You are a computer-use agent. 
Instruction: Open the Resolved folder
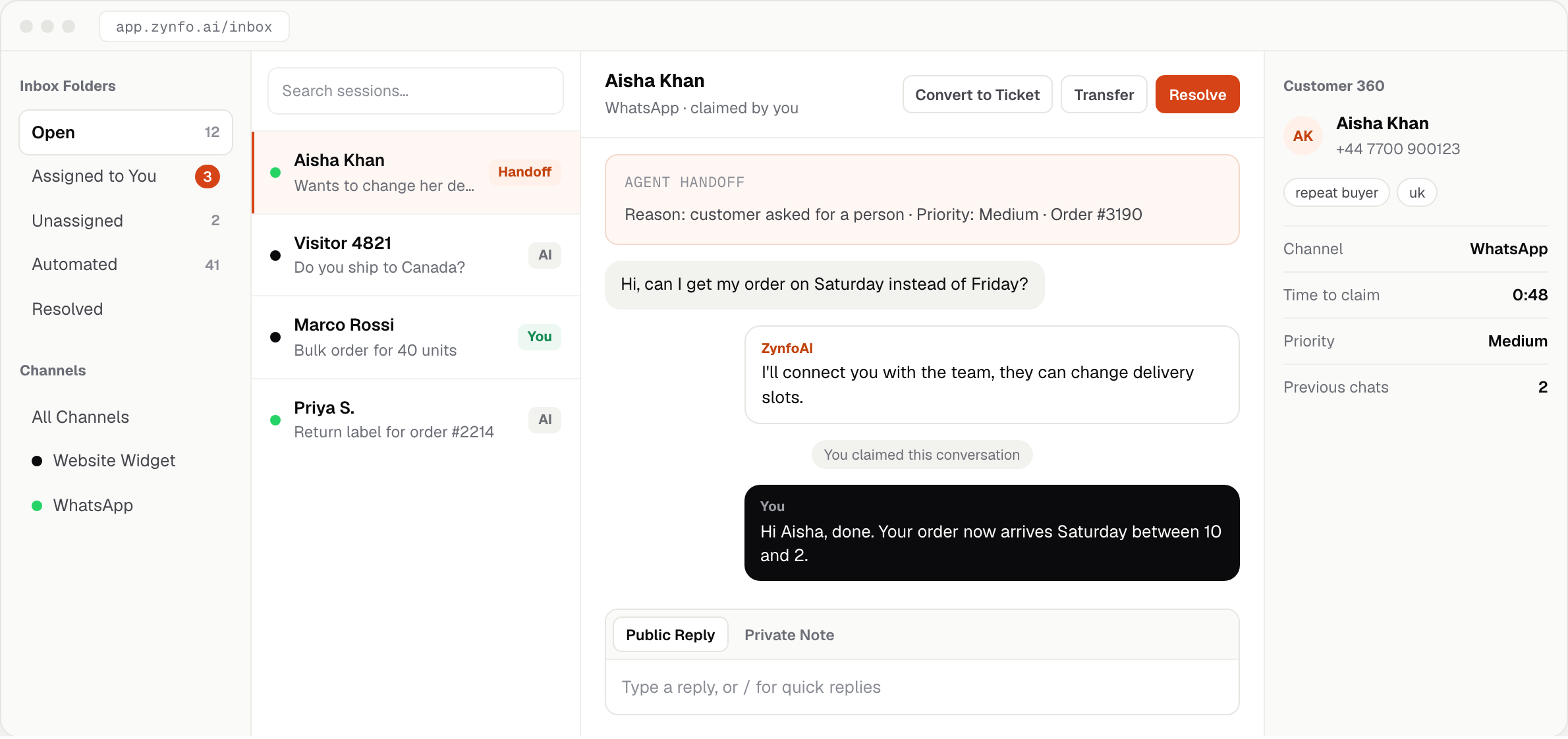coord(126,309)
